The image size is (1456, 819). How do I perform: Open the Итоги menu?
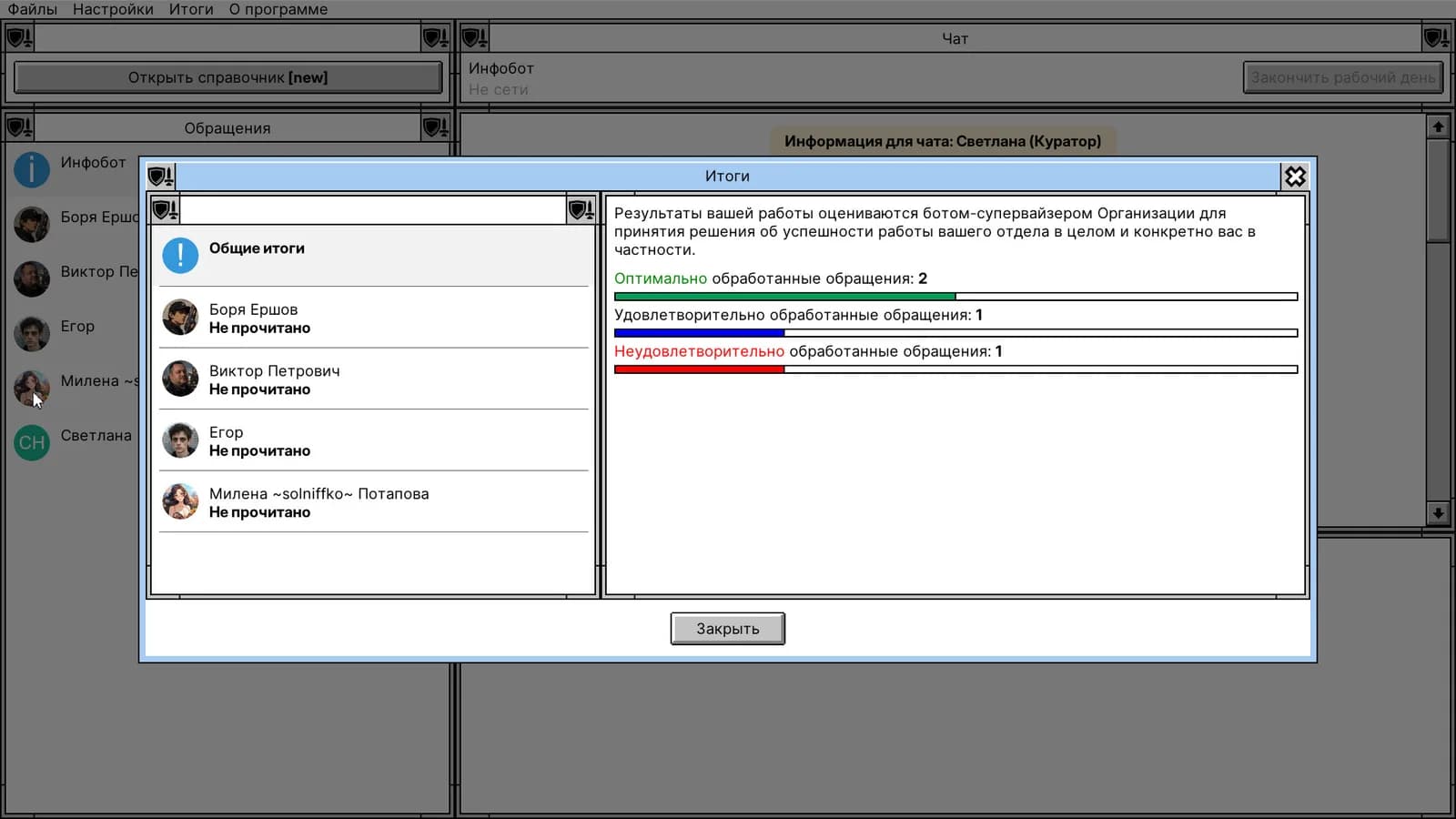(191, 9)
